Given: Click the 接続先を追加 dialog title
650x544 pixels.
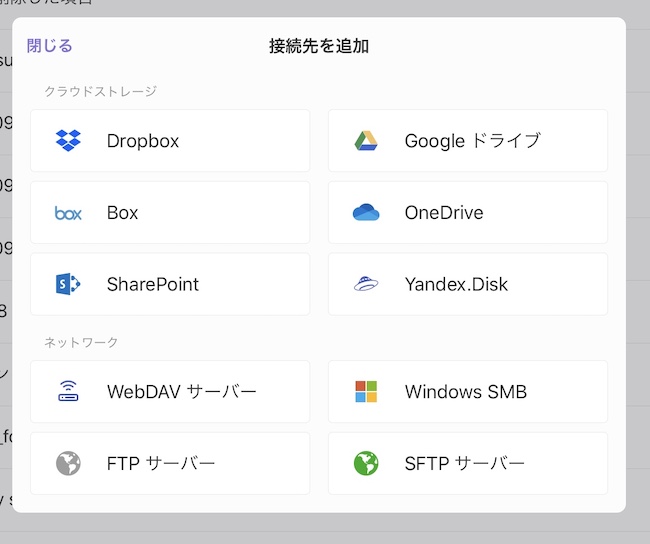Looking at the screenshot, I should click(319, 46).
